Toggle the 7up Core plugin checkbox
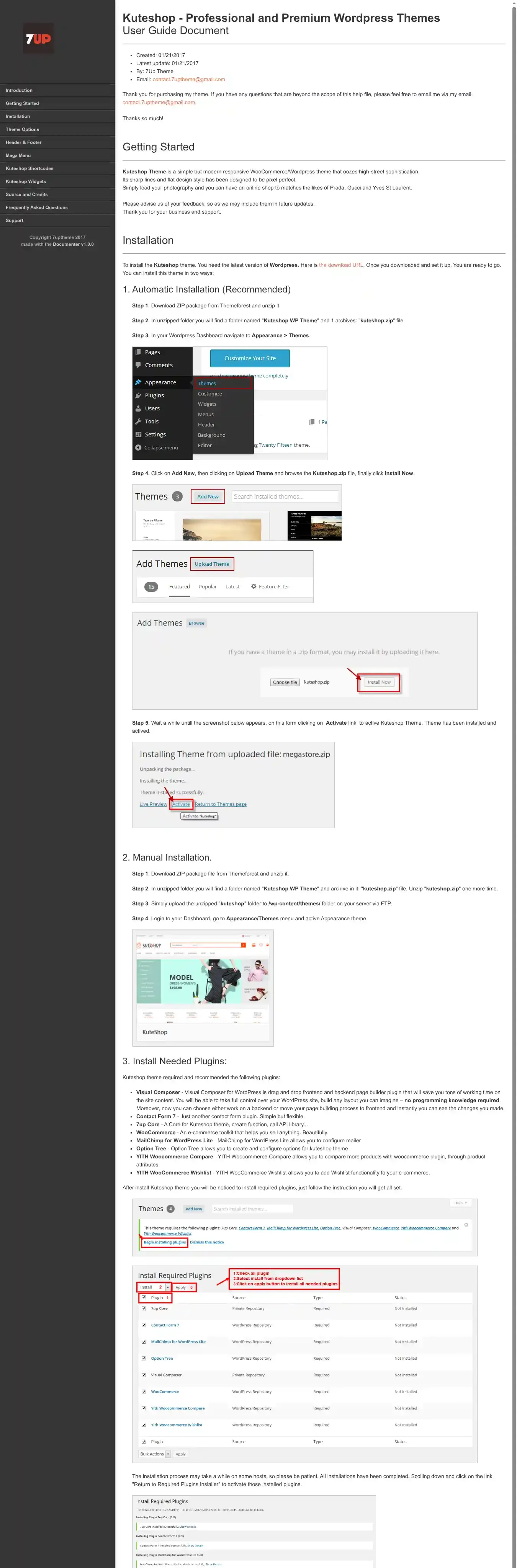The image size is (517, 1568). (144, 1308)
